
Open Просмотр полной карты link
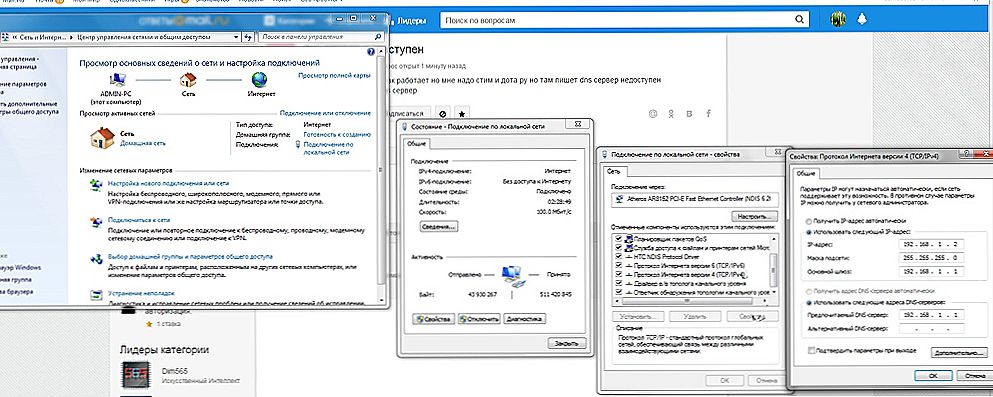[x=334, y=75]
